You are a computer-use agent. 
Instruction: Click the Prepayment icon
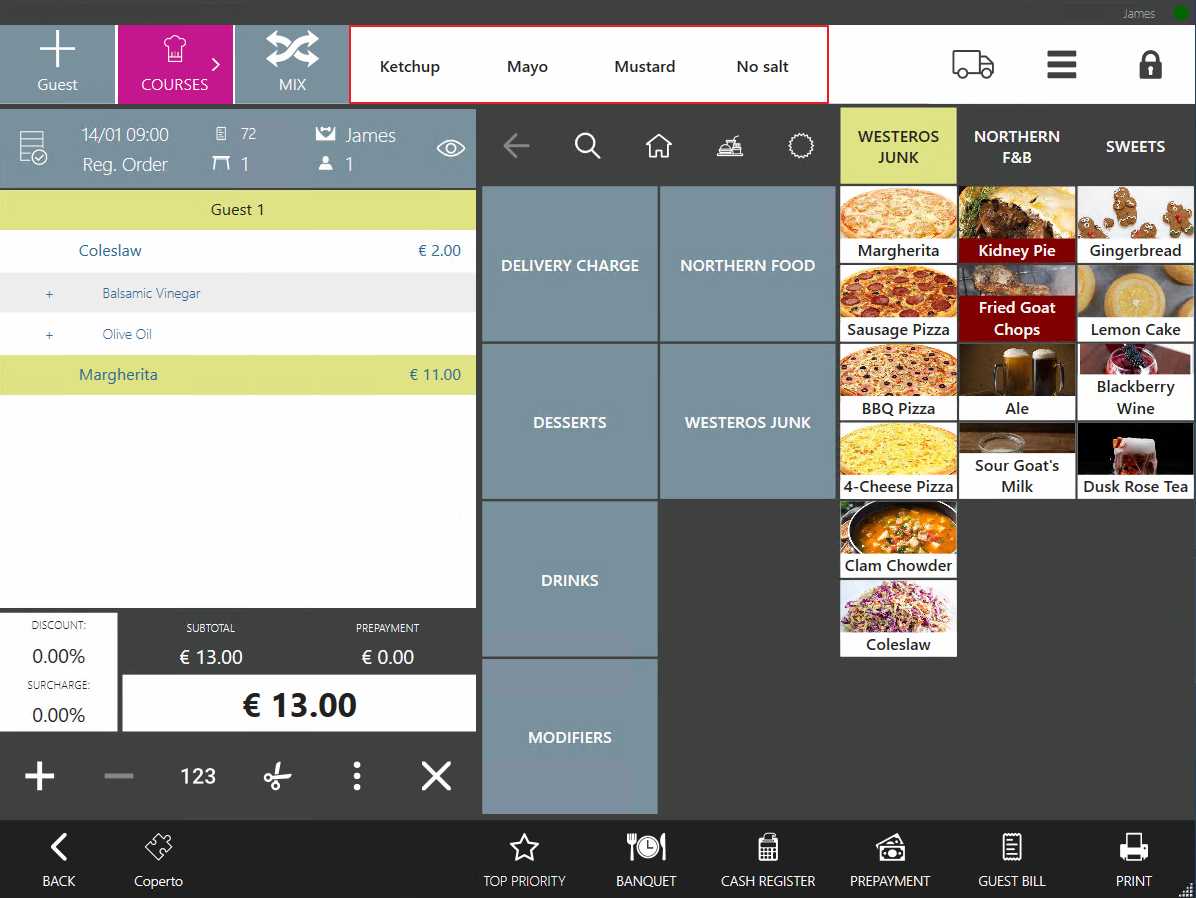pos(889,859)
